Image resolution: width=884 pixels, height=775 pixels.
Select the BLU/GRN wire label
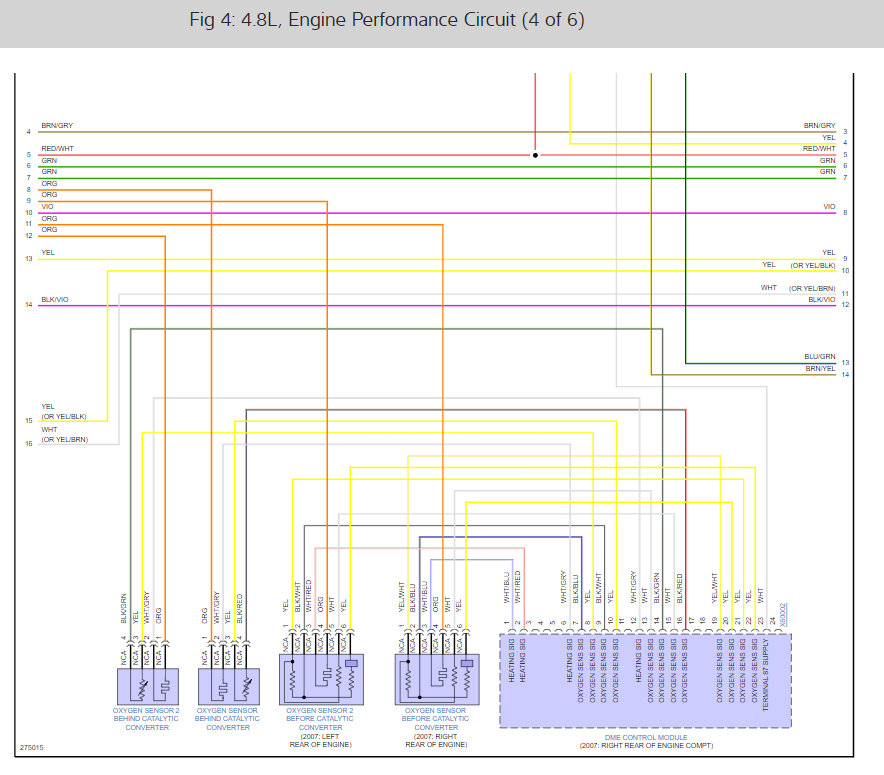(x=820, y=357)
